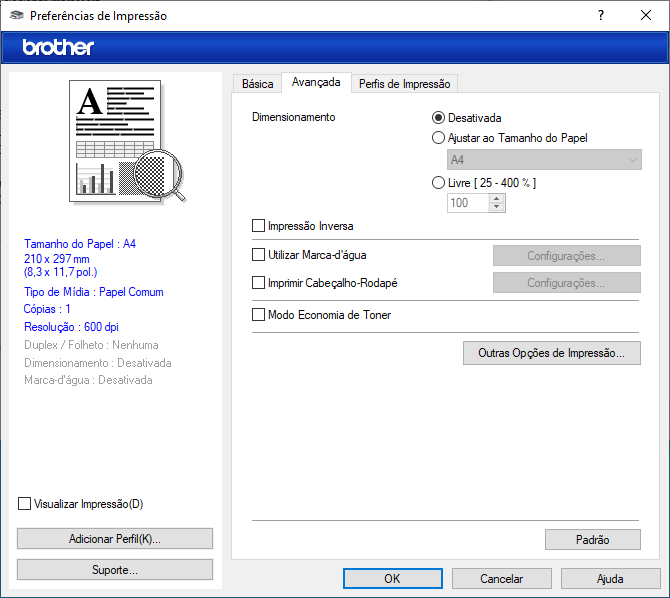Click the scaling percentage up arrow
Screen dimensions: 670x598
click(497, 198)
